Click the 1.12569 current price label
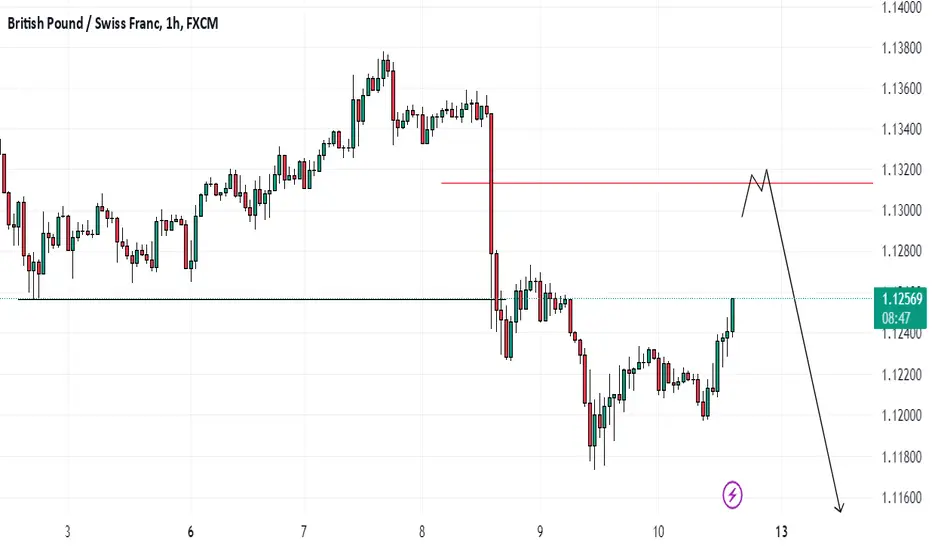This screenshot has height=550, width=932. (x=901, y=299)
